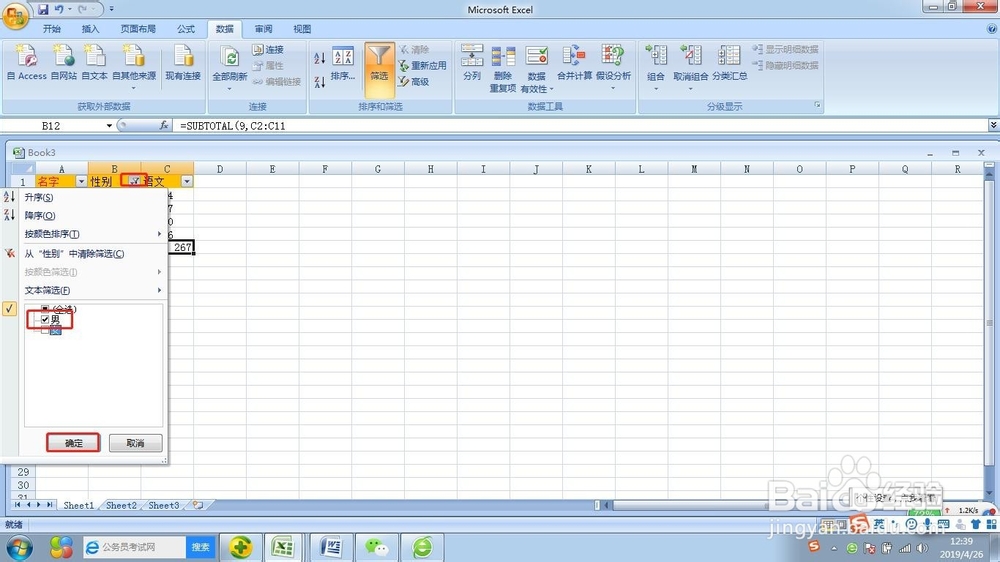The height and width of the screenshot is (562, 1000).
Task: Open WeChat from the taskbar
Action: pyautogui.click(x=377, y=547)
